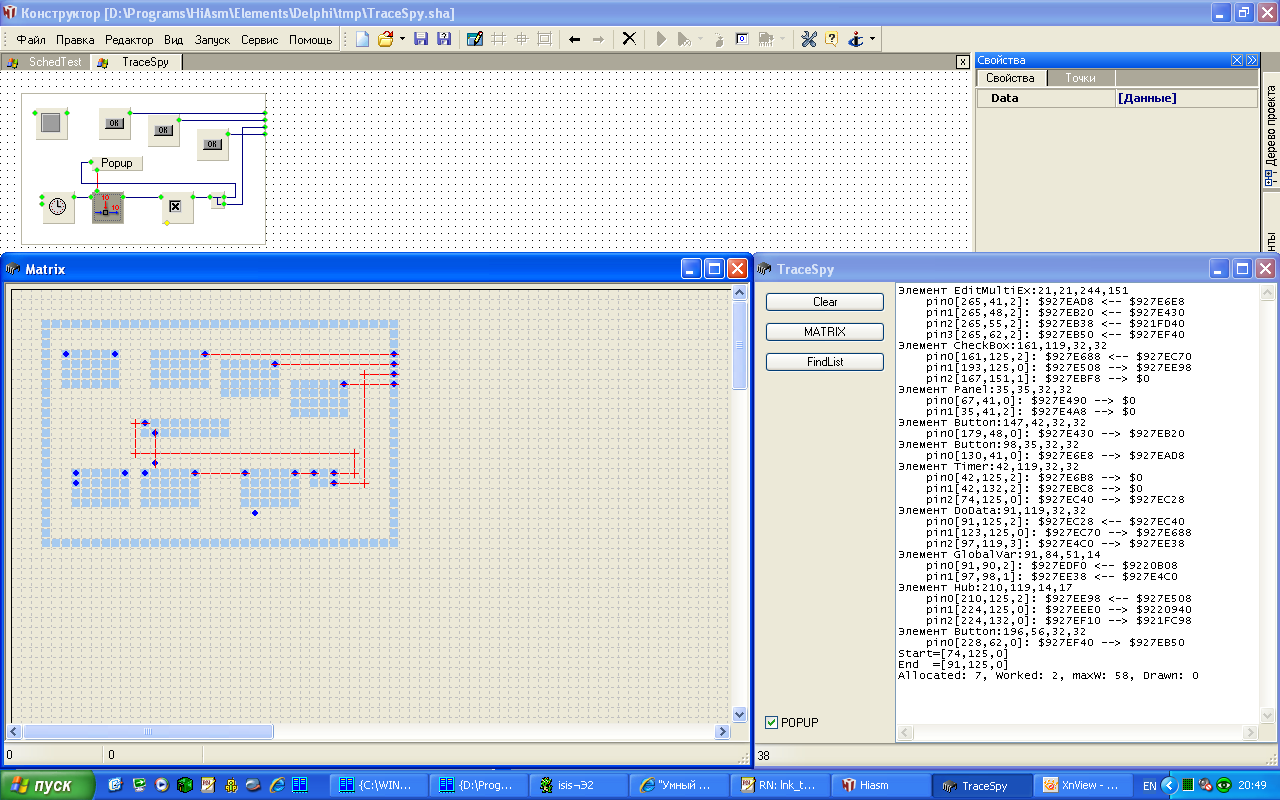Open the wrench and screwdriver settings icon
The width and height of the screenshot is (1280, 800).
click(809, 39)
